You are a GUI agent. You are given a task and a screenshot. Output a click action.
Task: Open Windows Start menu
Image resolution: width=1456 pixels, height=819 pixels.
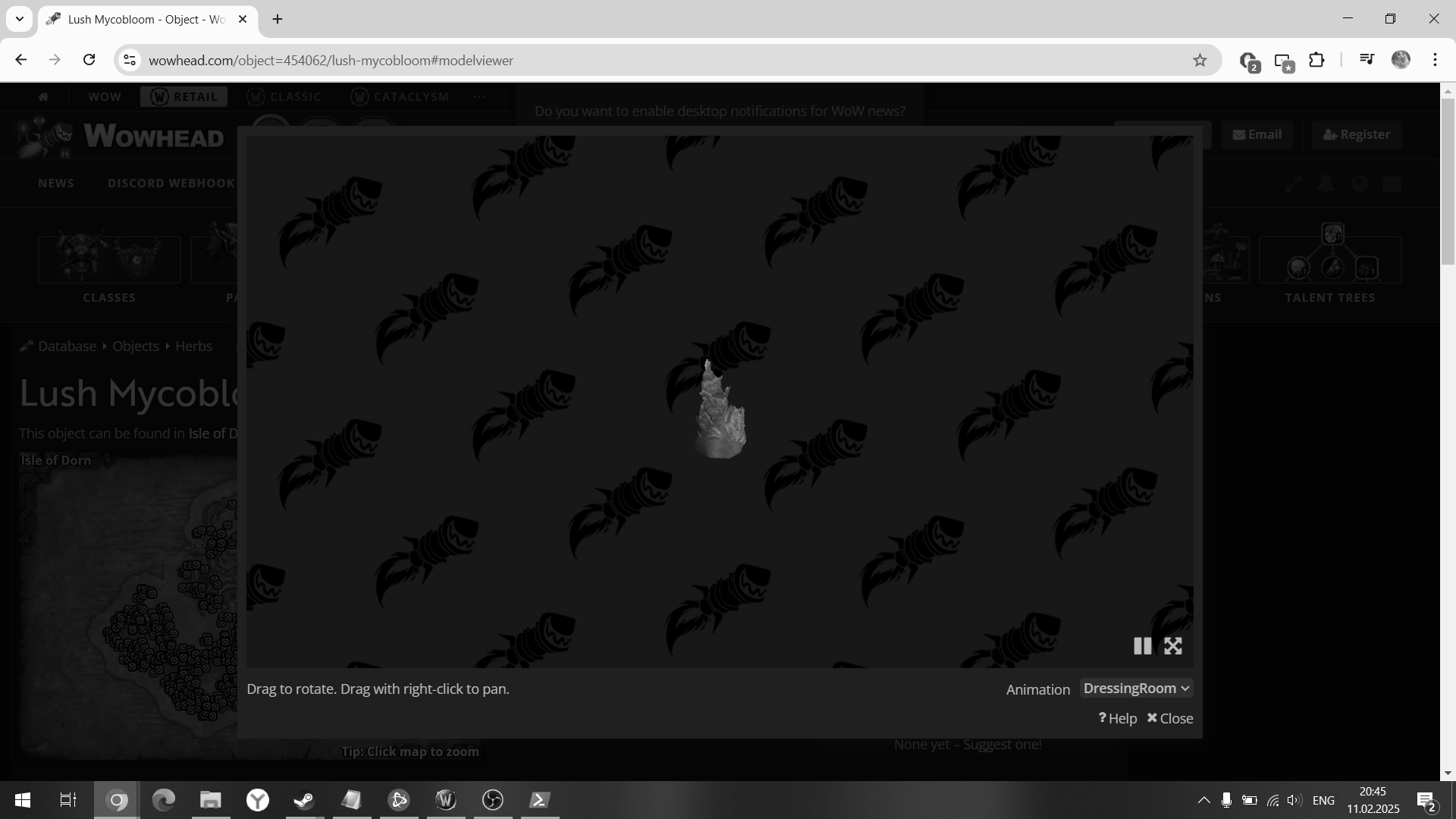23,800
